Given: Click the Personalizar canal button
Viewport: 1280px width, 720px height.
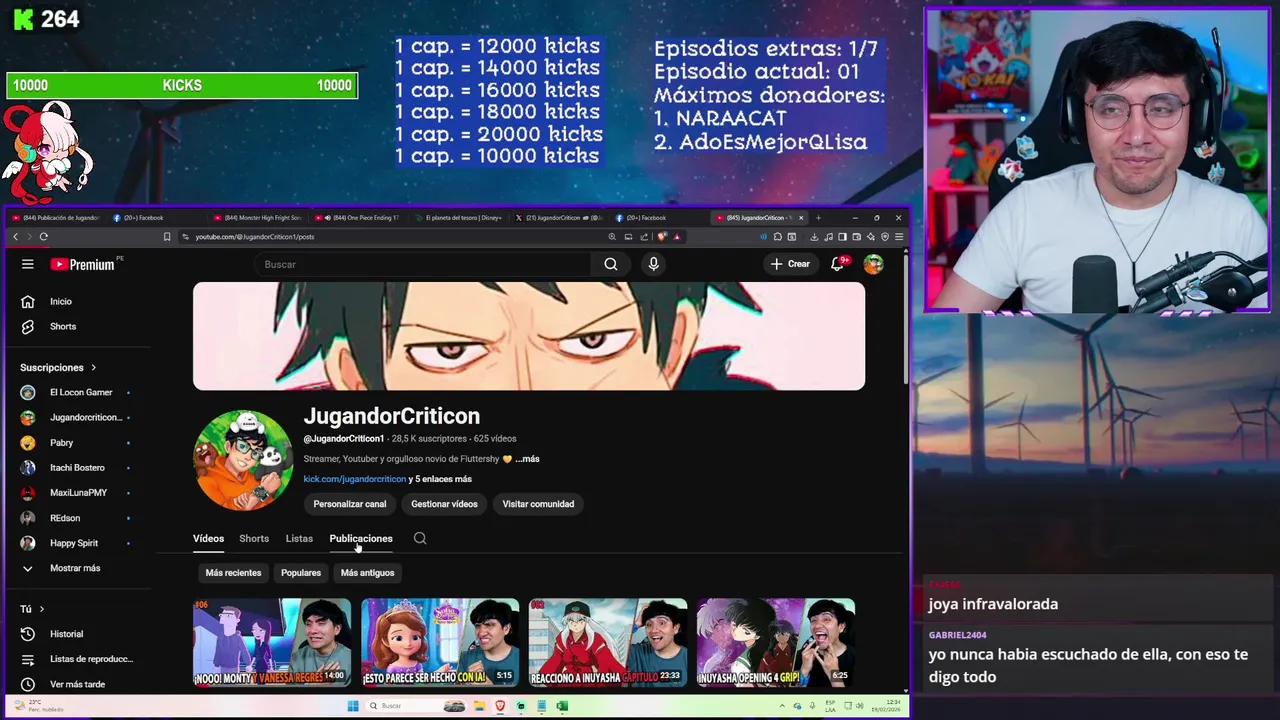Looking at the screenshot, I should pos(349,504).
